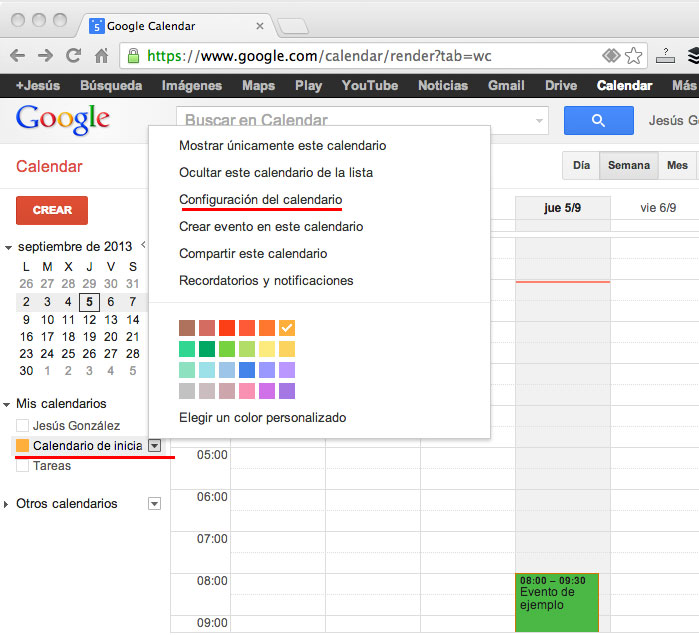Open the browser home page icon

(102, 56)
